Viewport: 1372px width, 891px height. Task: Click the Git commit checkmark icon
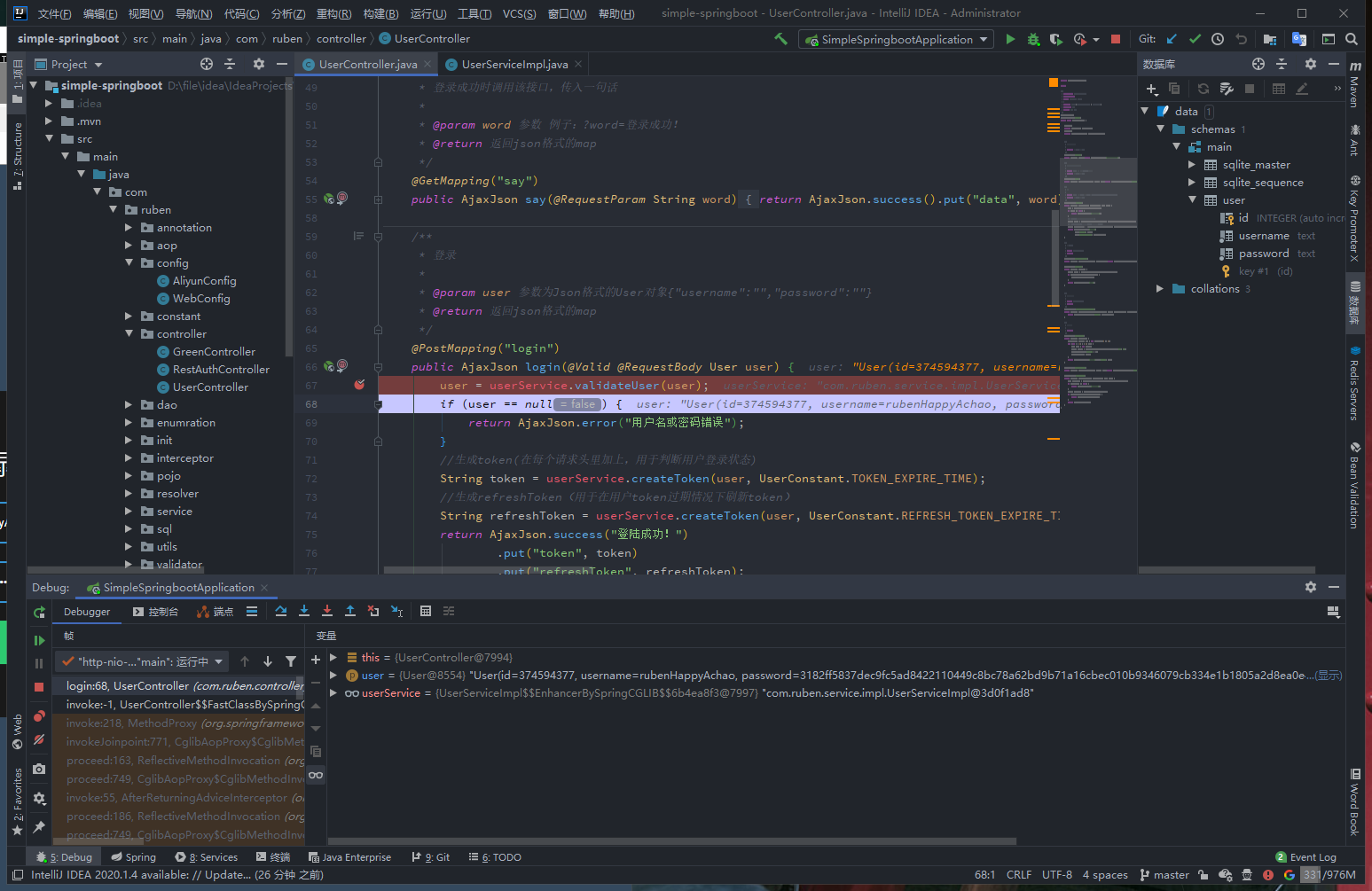1195,39
